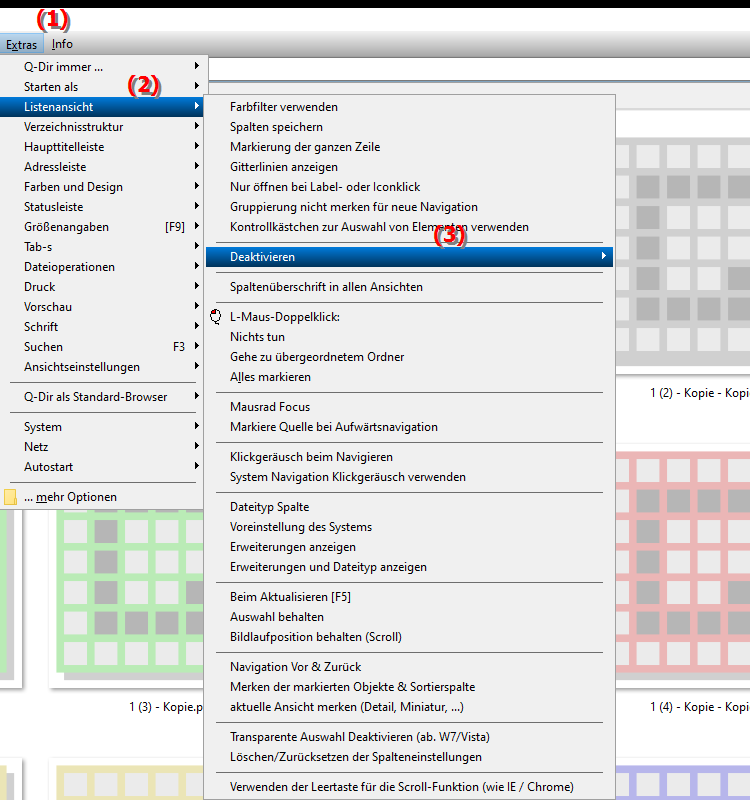The height and width of the screenshot is (800, 750).
Task: Click the arrow at right of Deaktivieren
Action: point(604,256)
